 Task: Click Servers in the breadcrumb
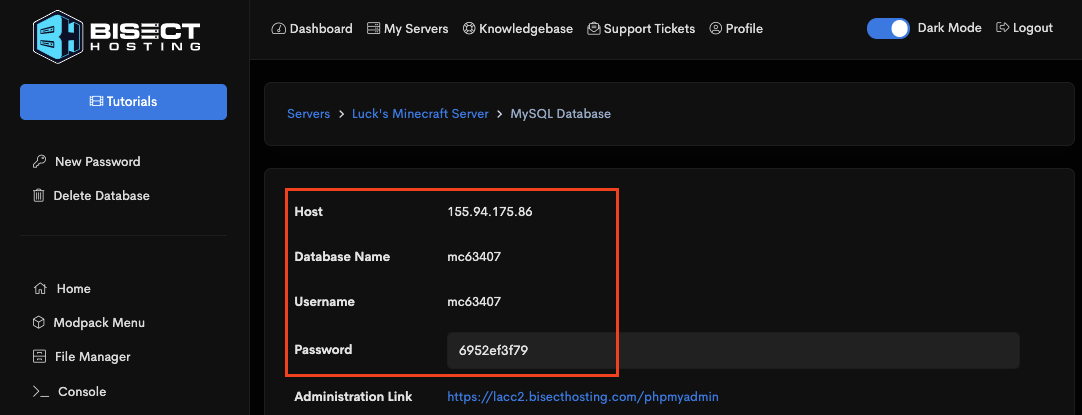308,114
